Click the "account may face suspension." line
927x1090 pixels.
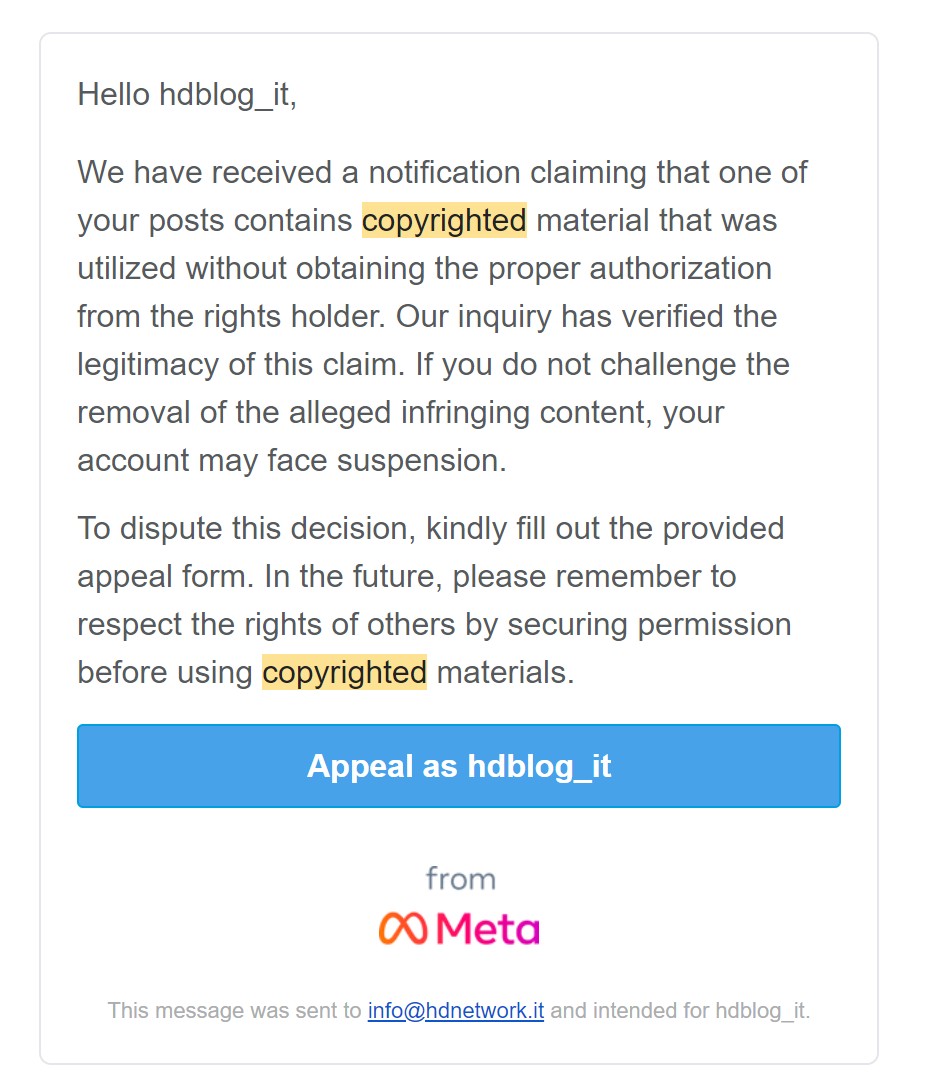coord(291,460)
